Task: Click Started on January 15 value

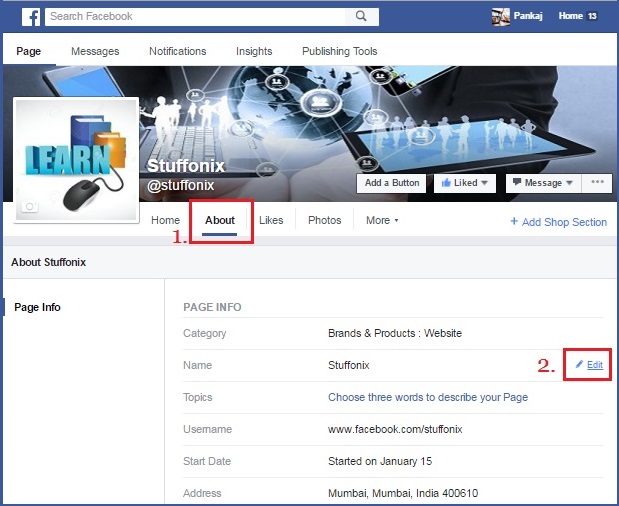Action: [x=380, y=461]
